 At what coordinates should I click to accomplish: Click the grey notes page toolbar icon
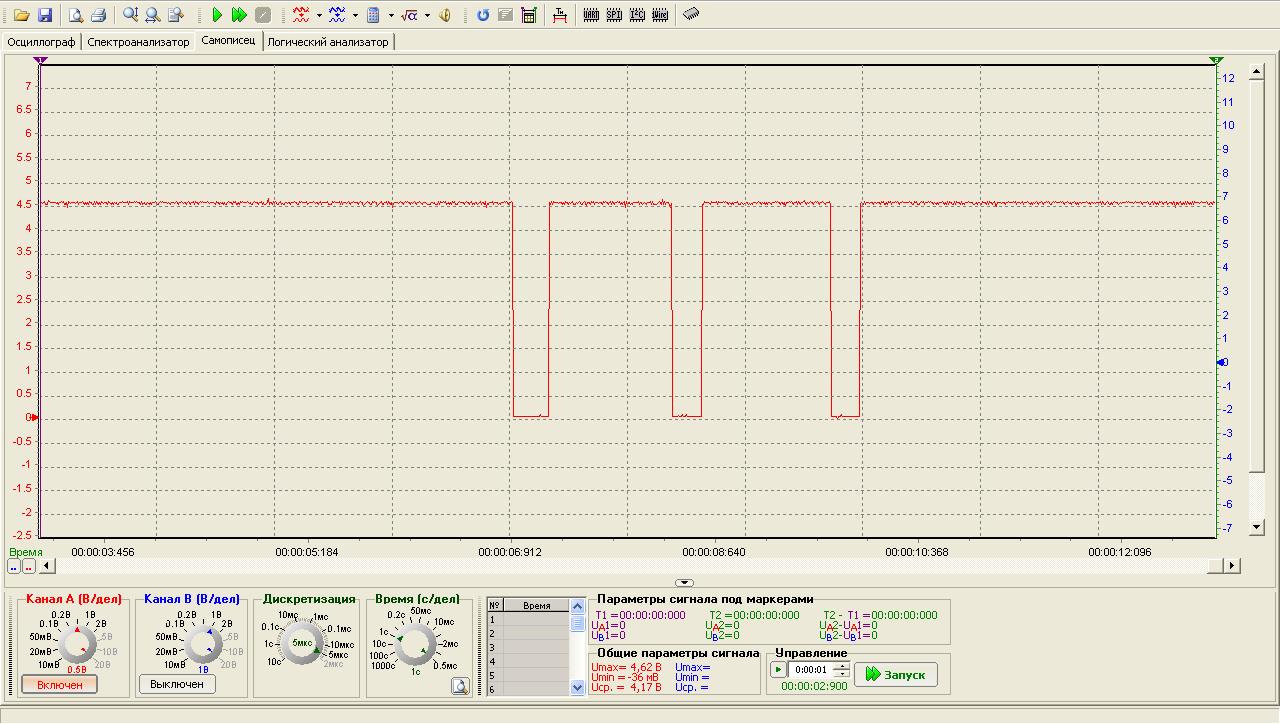click(x=506, y=15)
